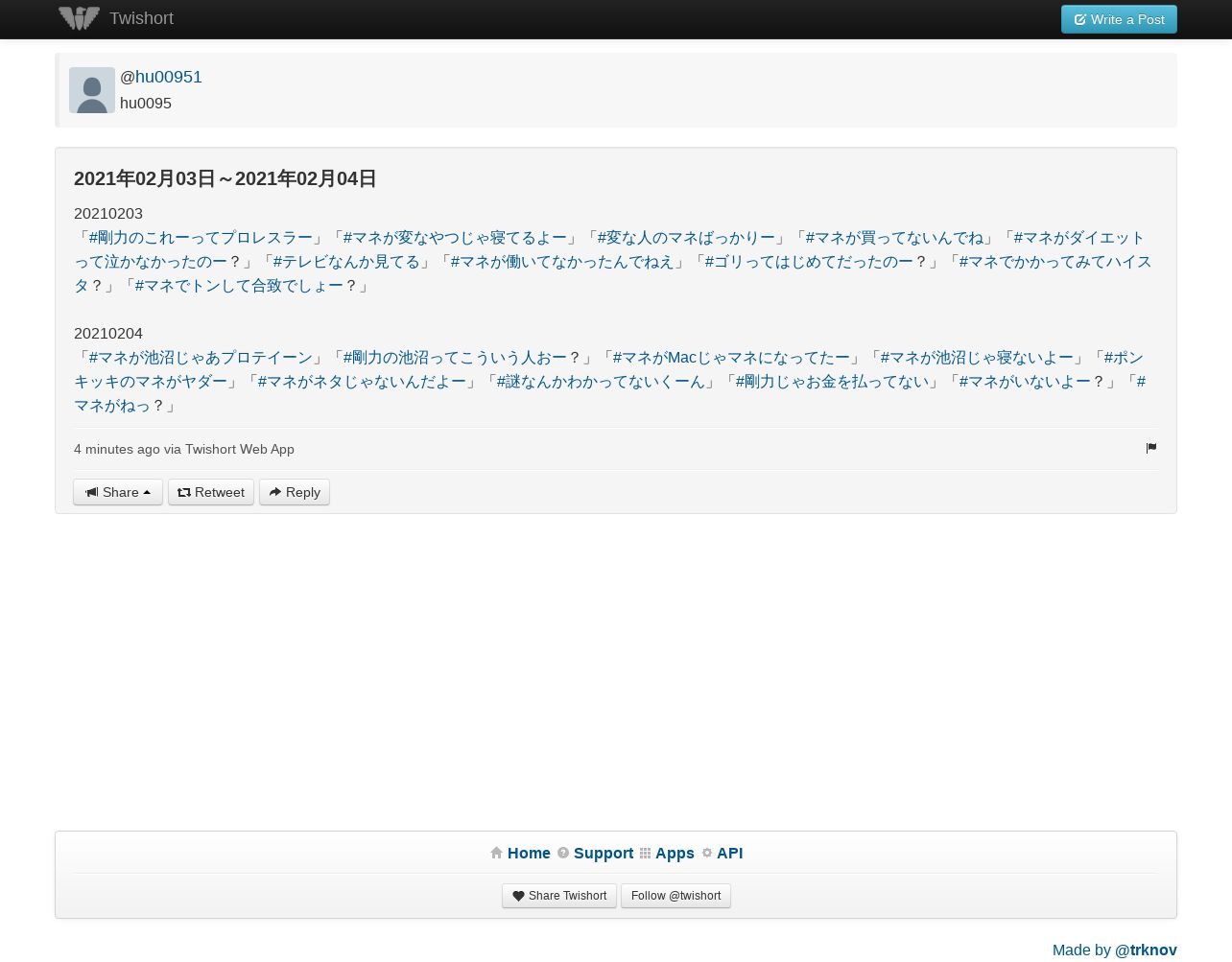Click the Twishort winged logo icon

click(x=79, y=18)
